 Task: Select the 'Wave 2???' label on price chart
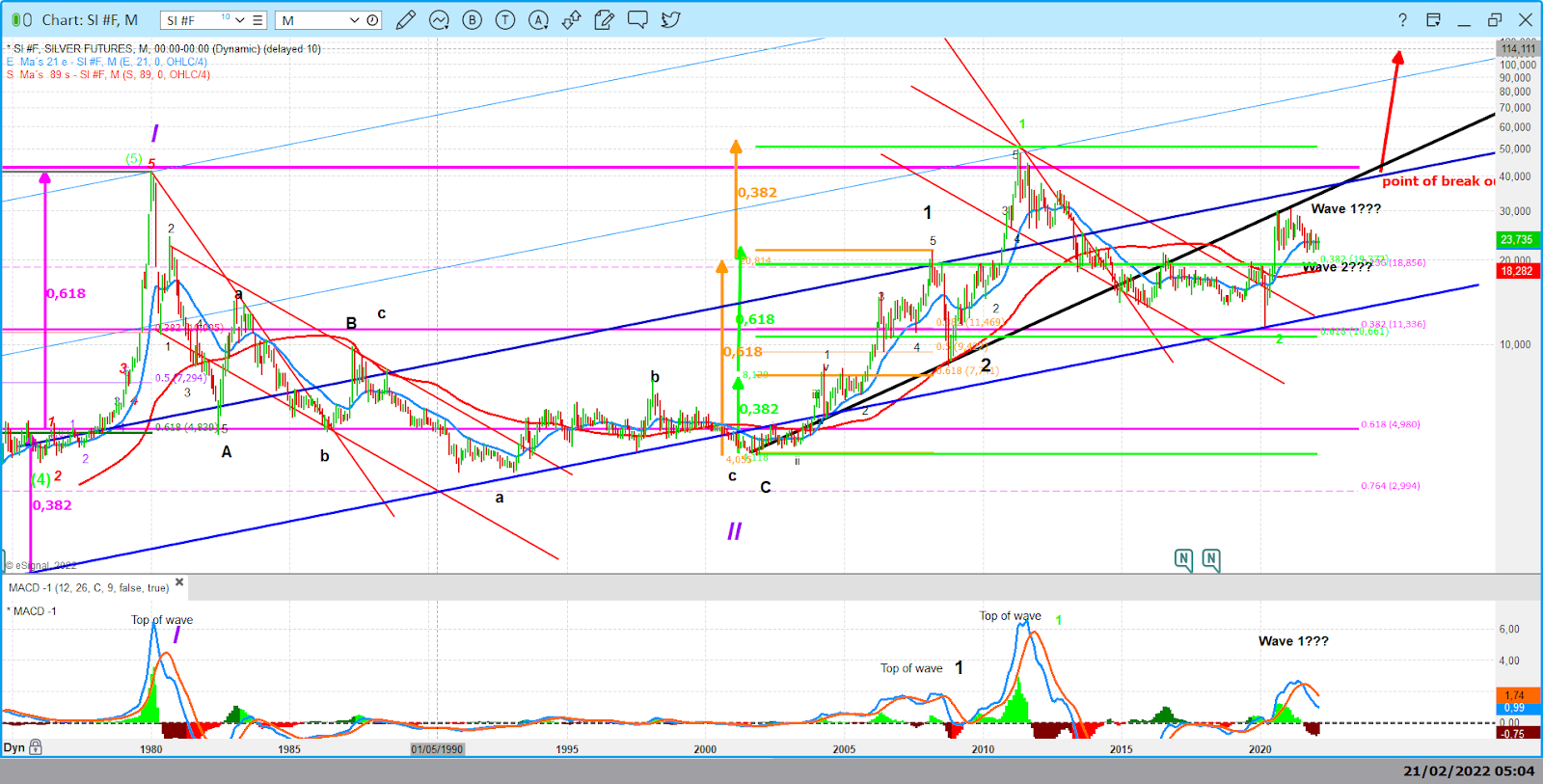click(x=1337, y=267)
